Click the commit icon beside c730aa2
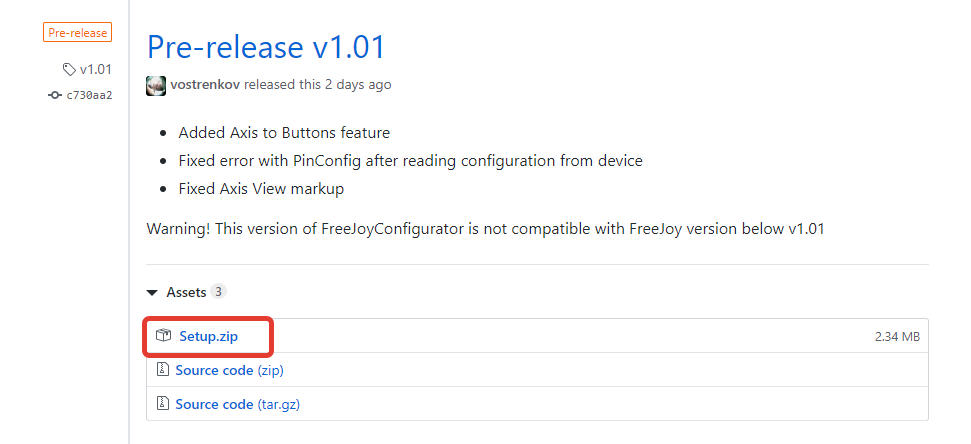The image size is (971, 444). point(55,95)
